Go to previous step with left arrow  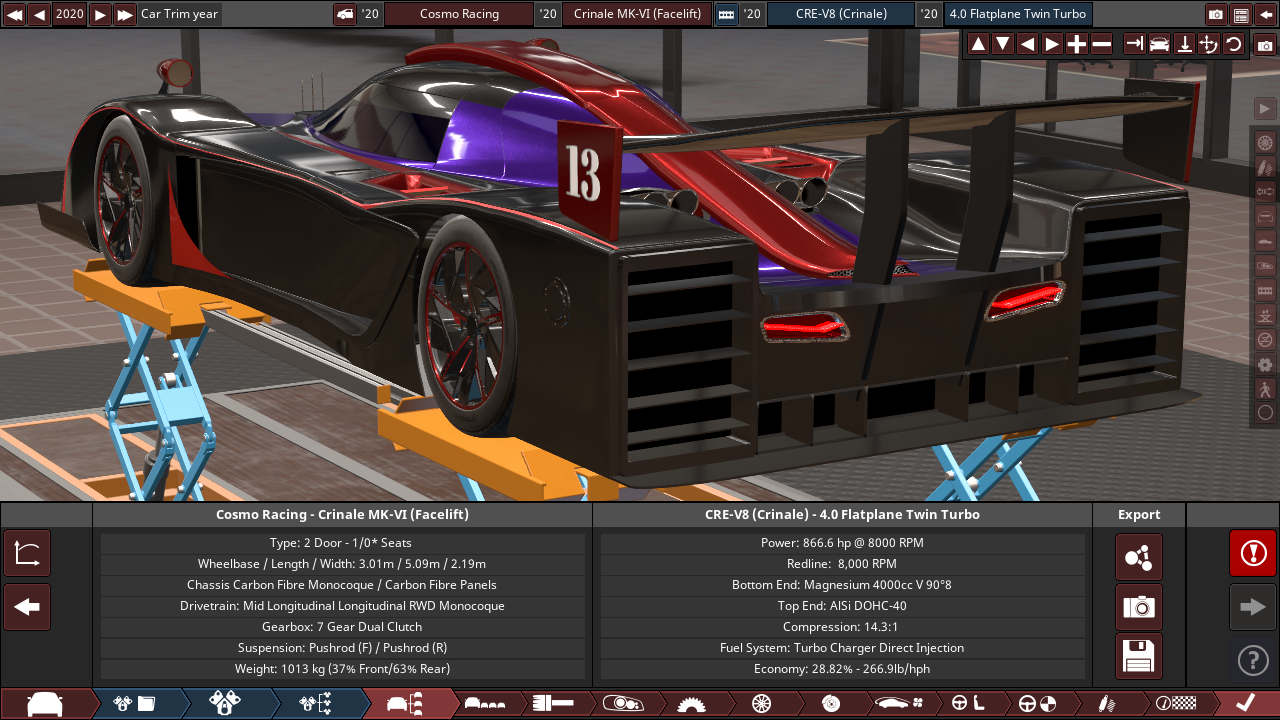tap(27, 607)
